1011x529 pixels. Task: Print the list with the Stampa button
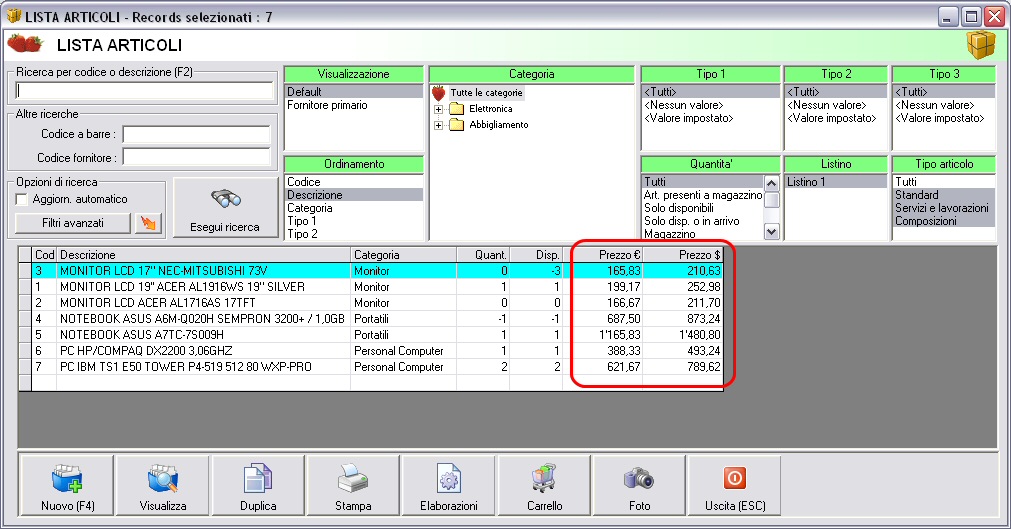(353, 485)
